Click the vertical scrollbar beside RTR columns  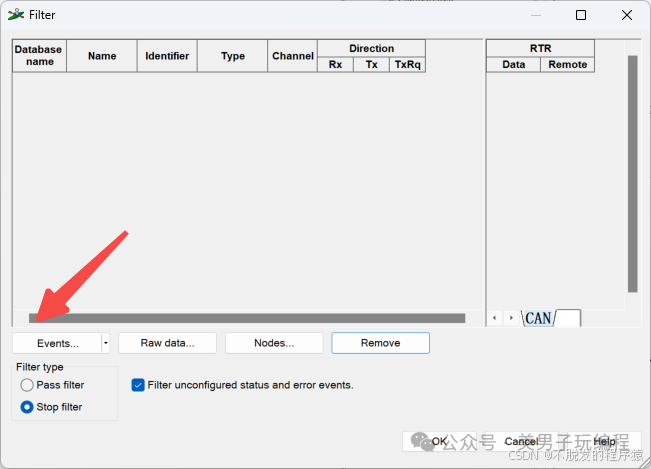pos(633,174)
